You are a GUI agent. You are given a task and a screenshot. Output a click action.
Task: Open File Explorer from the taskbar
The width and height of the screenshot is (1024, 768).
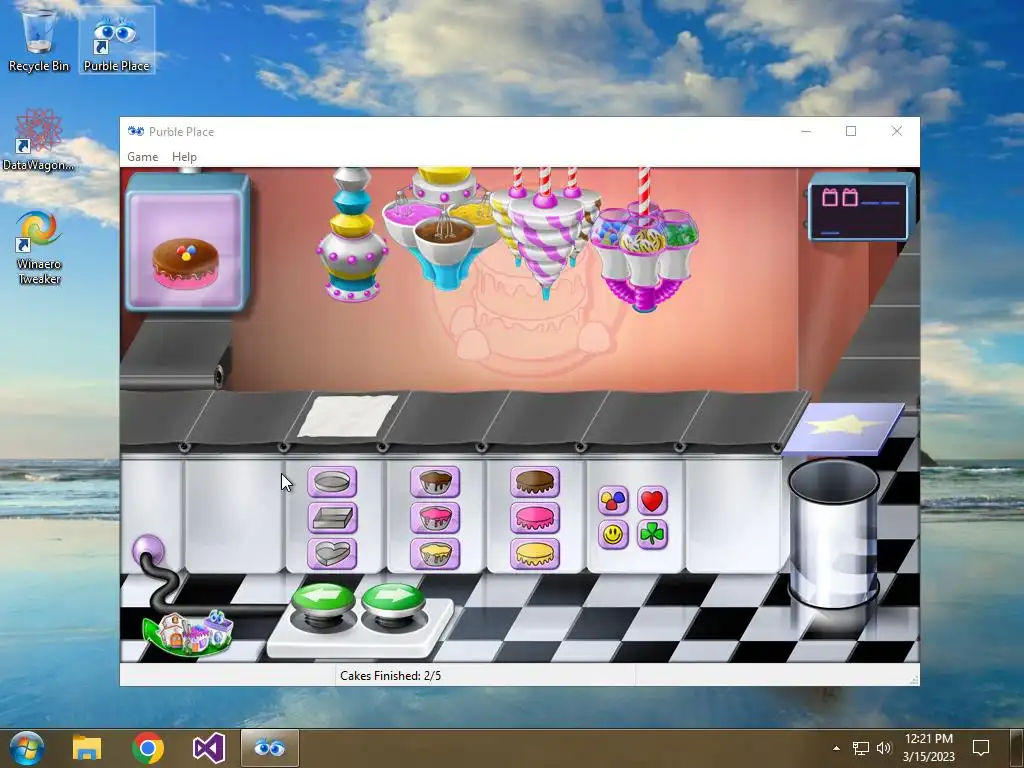(87, 748)
